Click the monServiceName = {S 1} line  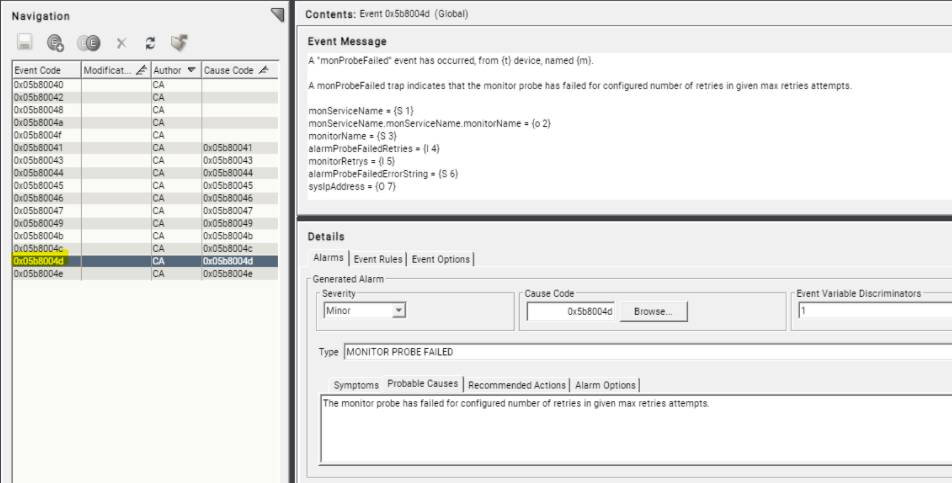pos(361,111)
